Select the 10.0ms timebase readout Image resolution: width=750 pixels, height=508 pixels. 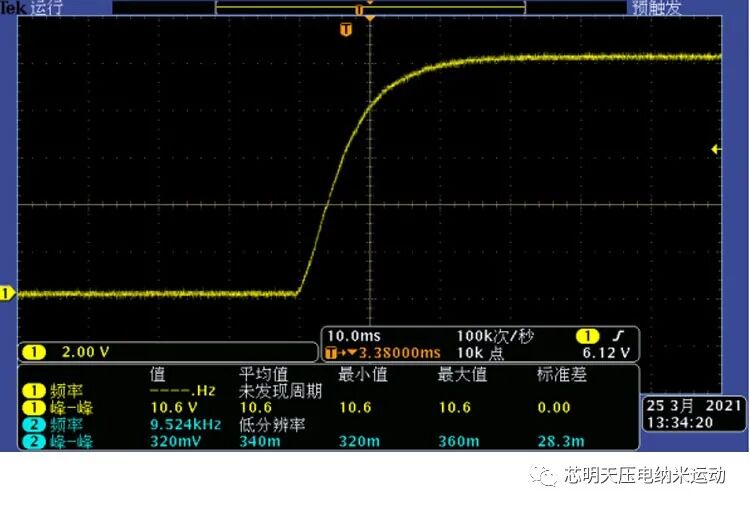pos(354,336)
